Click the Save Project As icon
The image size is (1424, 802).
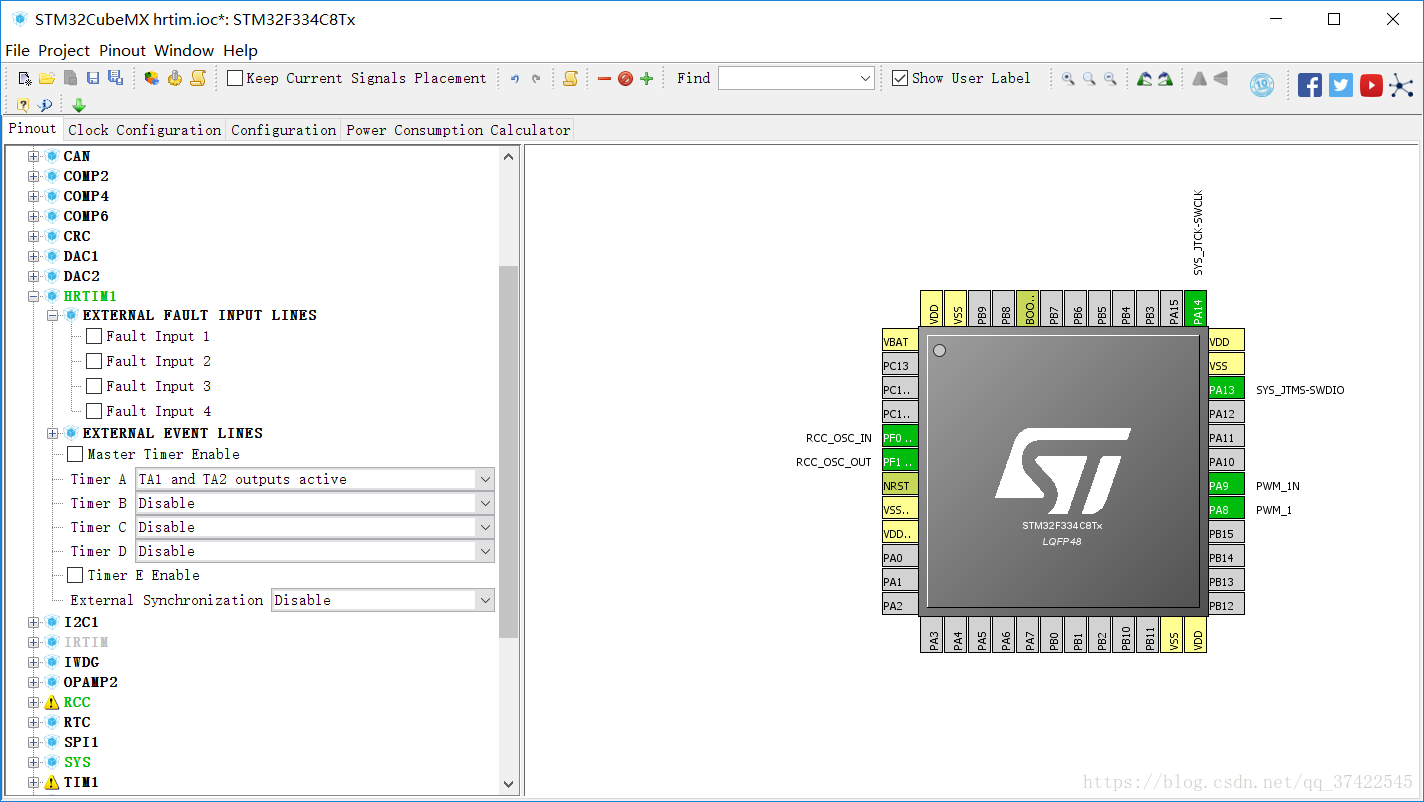[x=115, y=78]
